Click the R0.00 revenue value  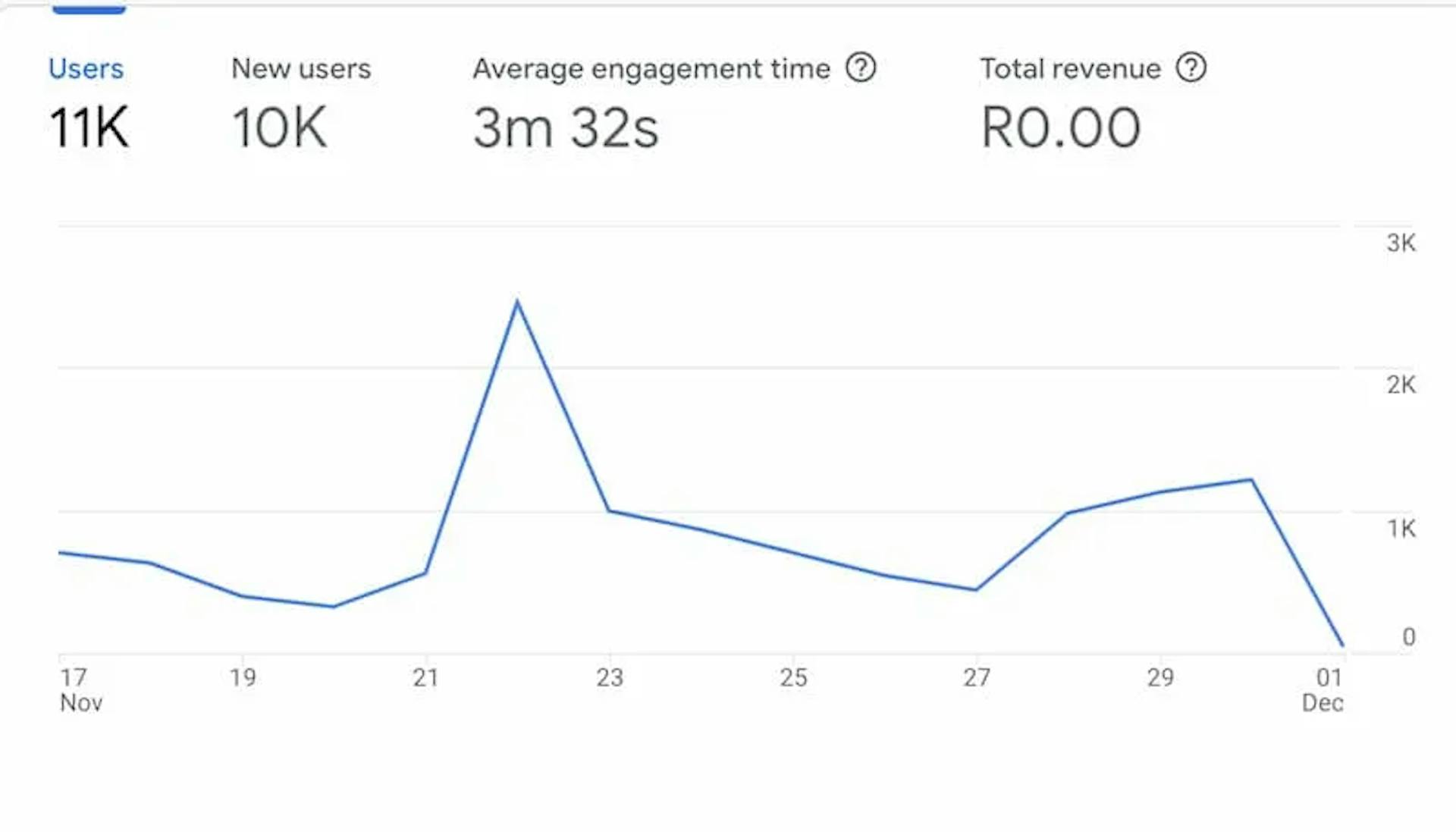click(1060, 127)
